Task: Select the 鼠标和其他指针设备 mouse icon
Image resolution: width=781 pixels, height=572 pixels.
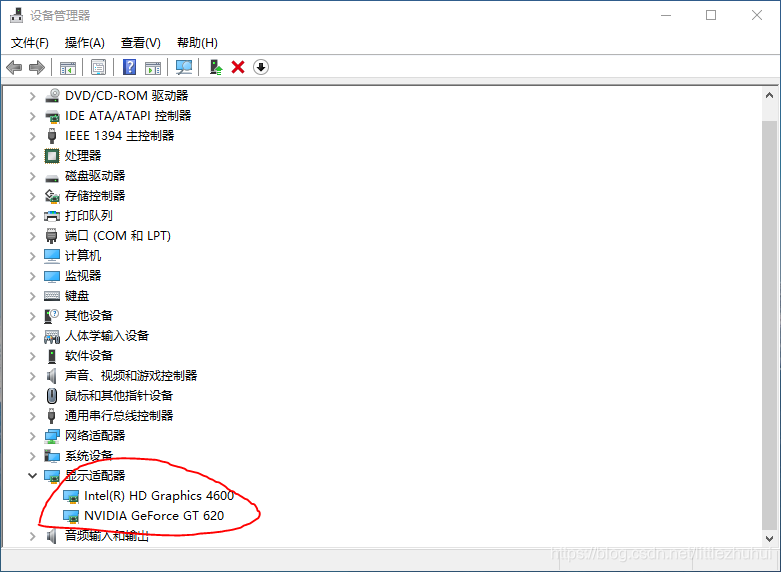Action: point(52,396)
